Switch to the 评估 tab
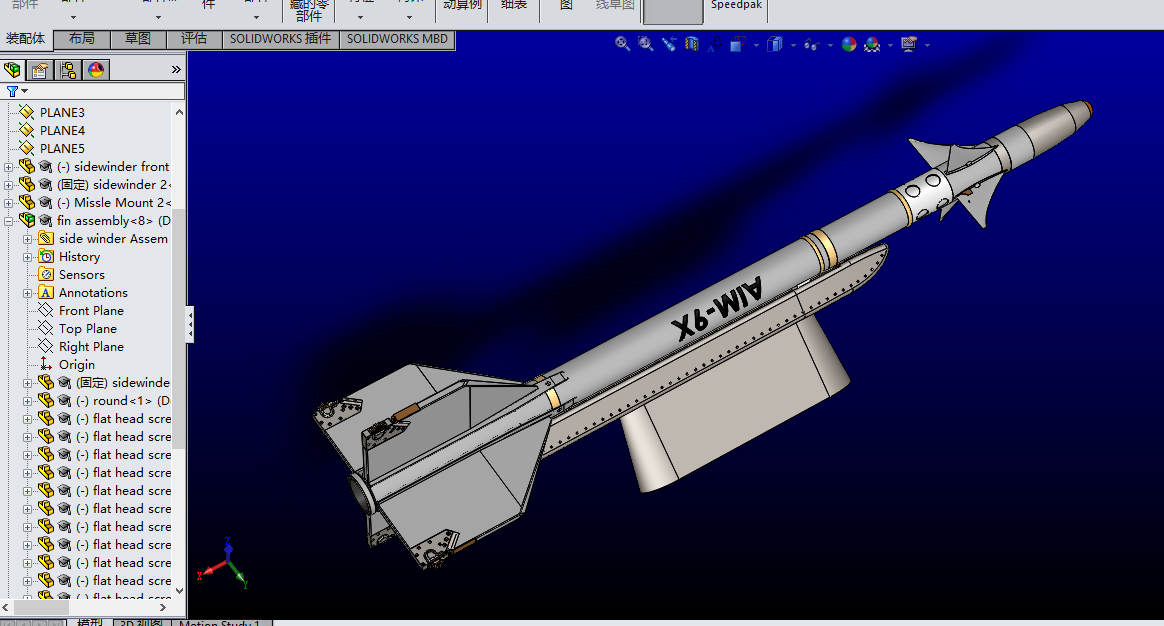 point(194,39)
